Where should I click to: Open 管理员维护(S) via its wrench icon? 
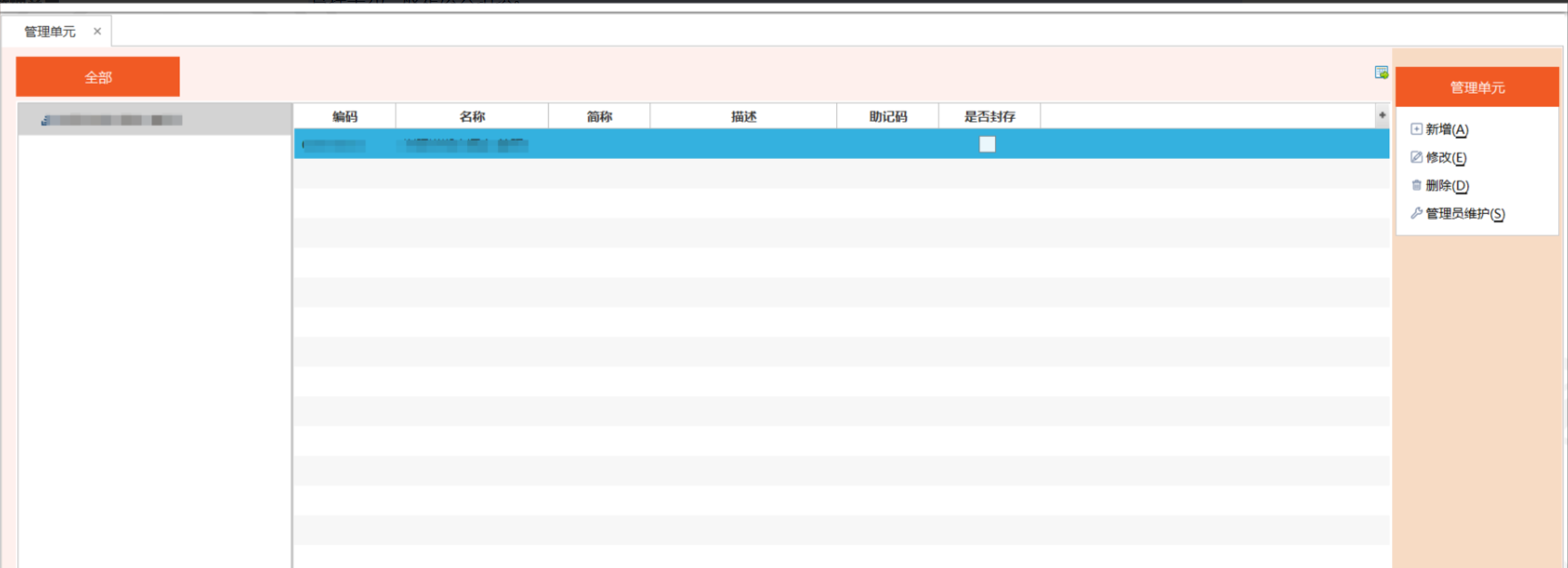pyautogui.click(x=1417, y=213)
